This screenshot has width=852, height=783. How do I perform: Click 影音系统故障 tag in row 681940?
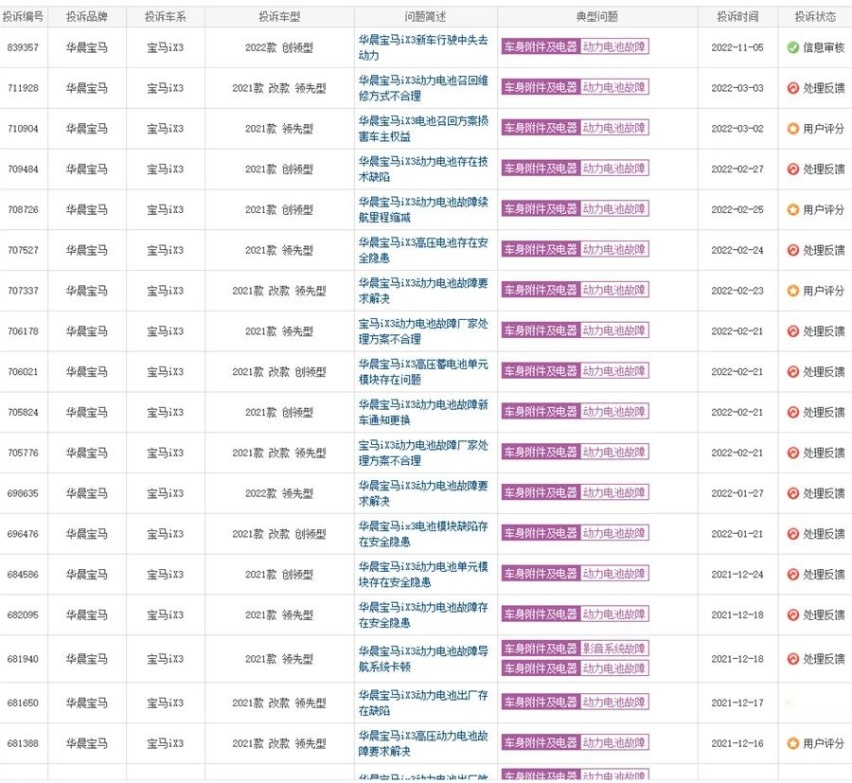[x=615, y=649]
